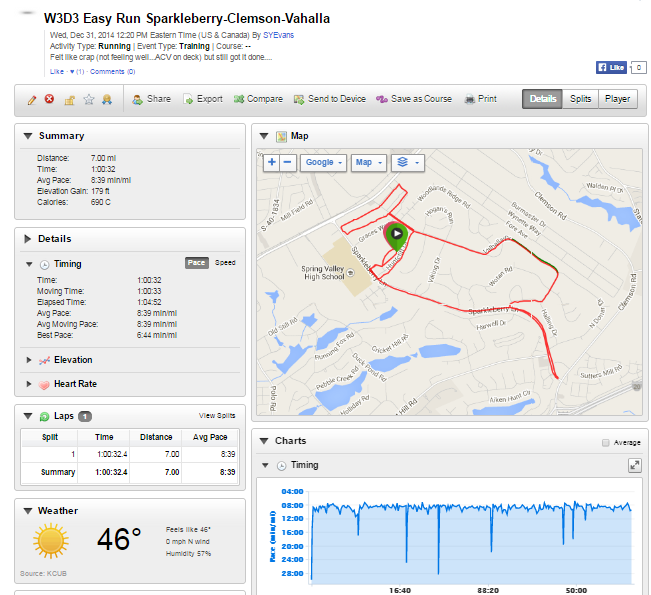The image size is (651, 595).
Task: Click the Print toolbar button
Action: click(481, 99)
